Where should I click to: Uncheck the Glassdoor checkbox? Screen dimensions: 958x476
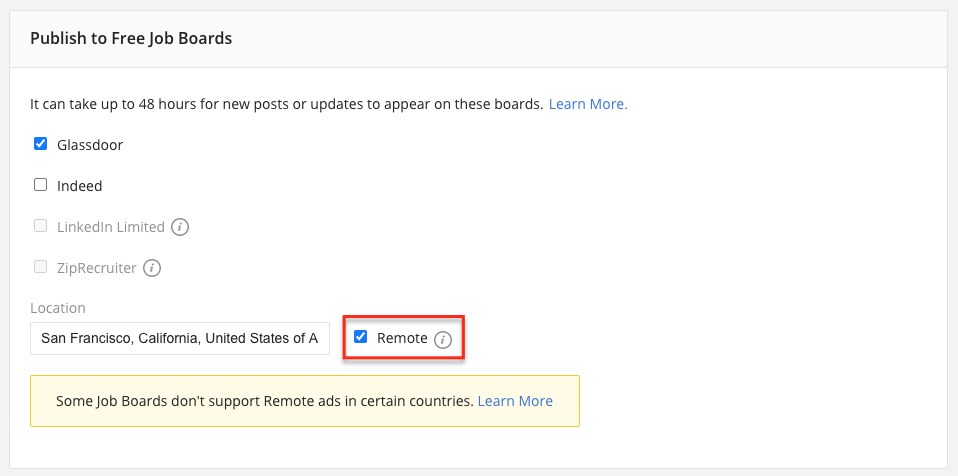(40, 144)
